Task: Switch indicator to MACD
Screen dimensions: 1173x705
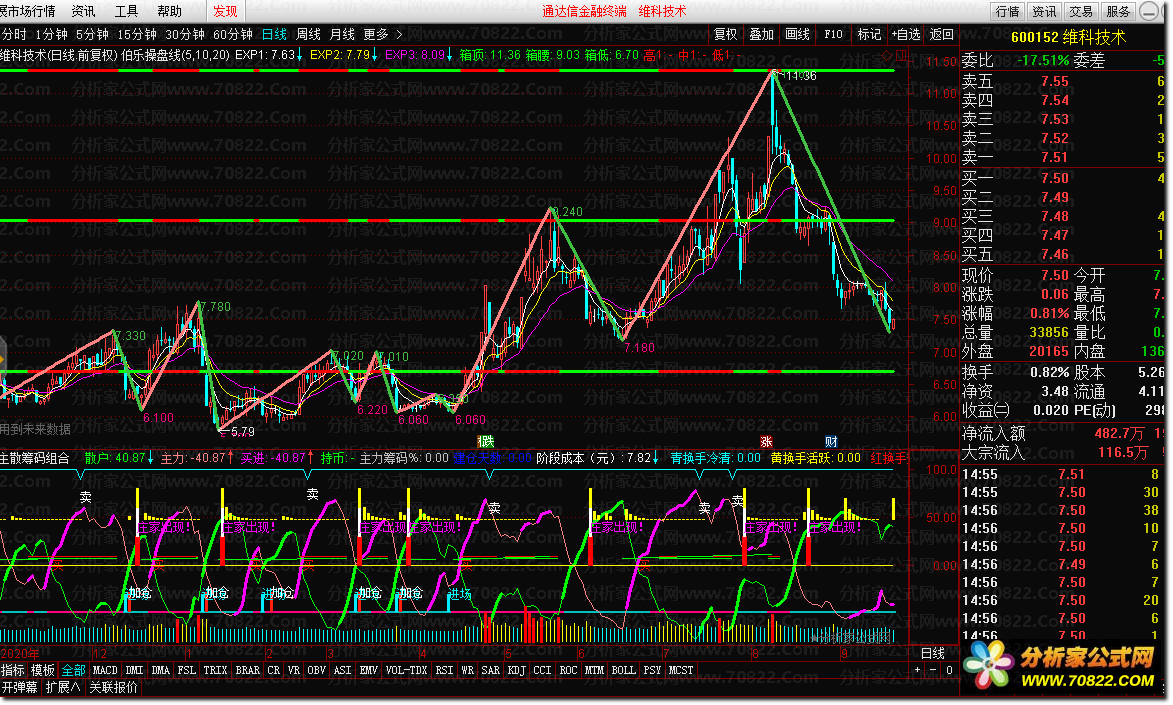Action: pos(105,670)
